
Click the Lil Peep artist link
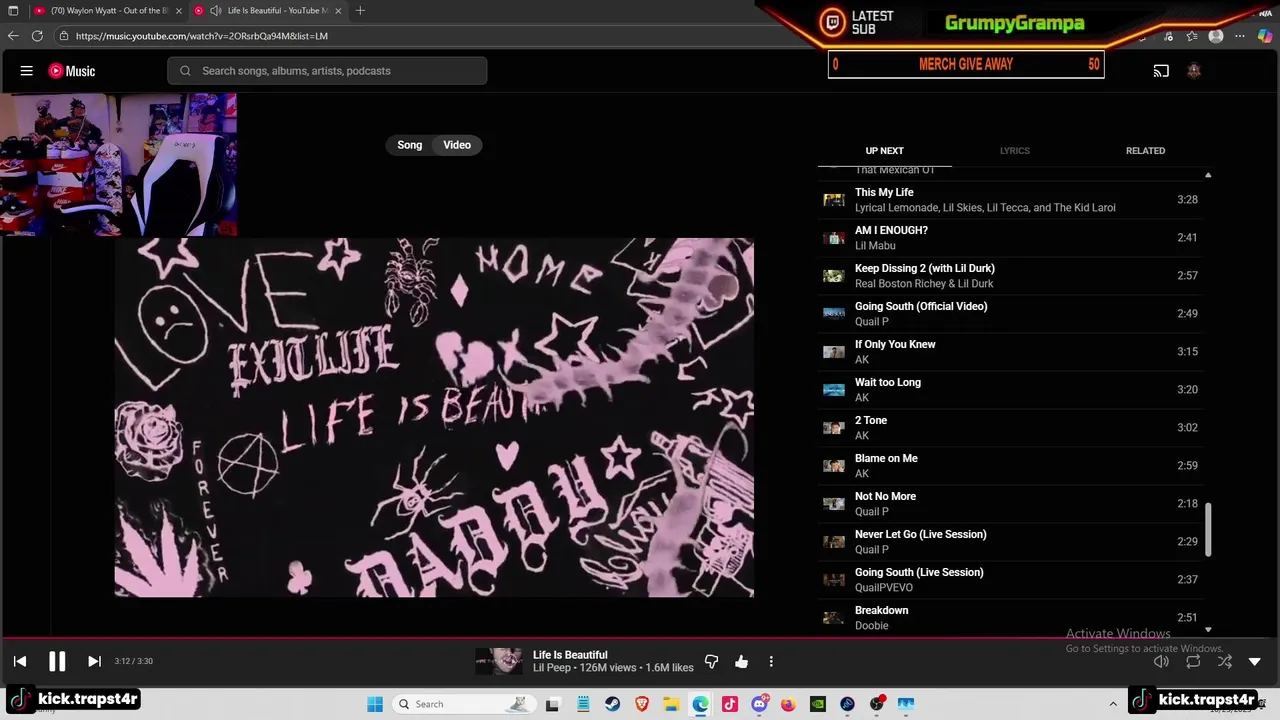pyautogui.click(x=552, y=668)
